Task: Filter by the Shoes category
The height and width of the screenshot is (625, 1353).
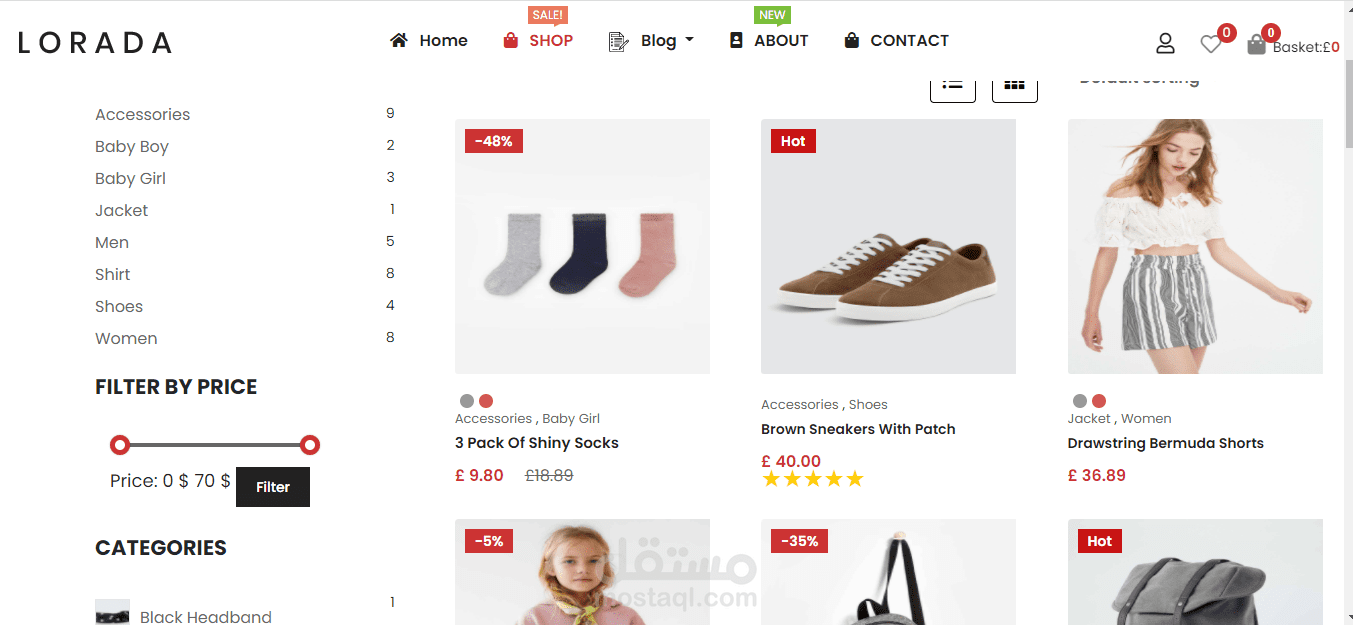Action: [x=119, y=306]
